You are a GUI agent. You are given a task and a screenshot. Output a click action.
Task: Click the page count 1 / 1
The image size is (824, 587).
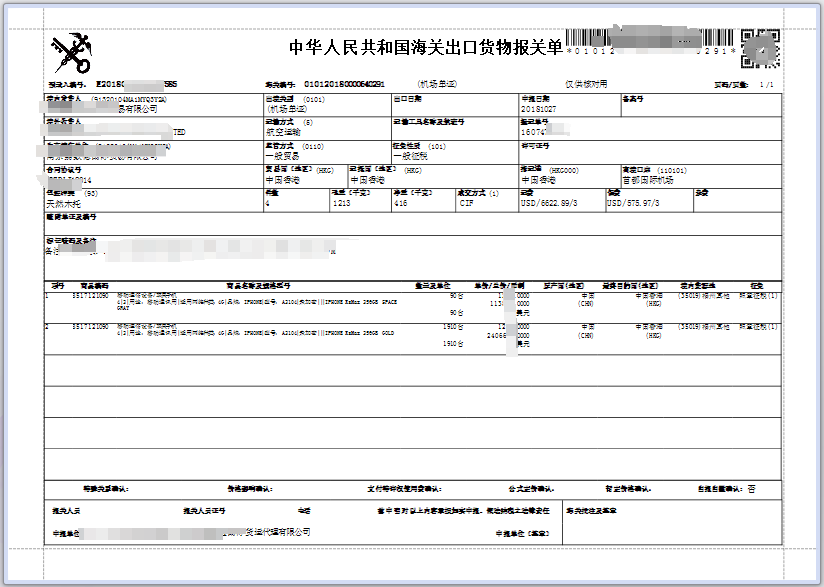coord(767,85)
